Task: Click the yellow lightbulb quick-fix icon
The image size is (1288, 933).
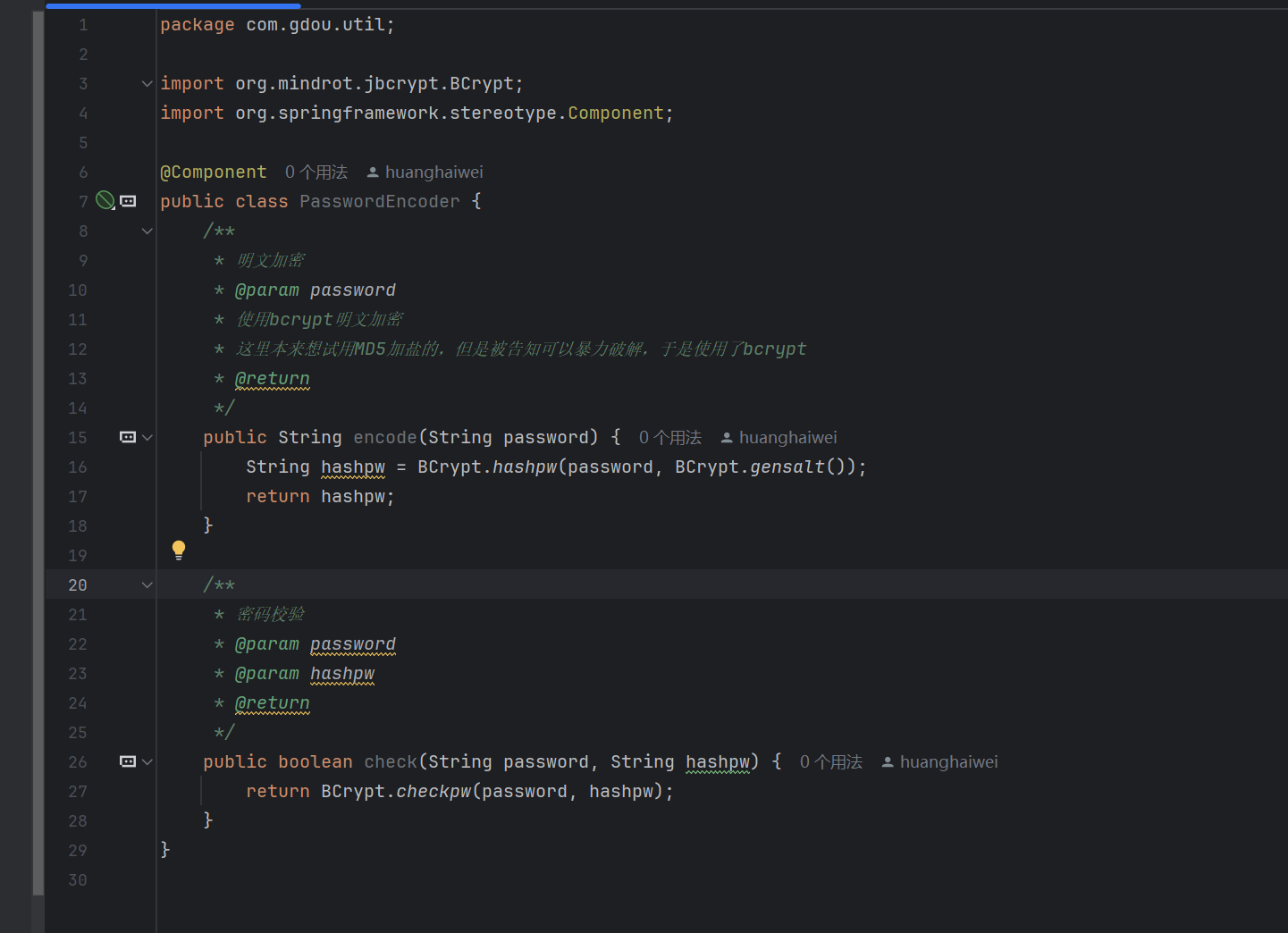Action: pos(179,550)
